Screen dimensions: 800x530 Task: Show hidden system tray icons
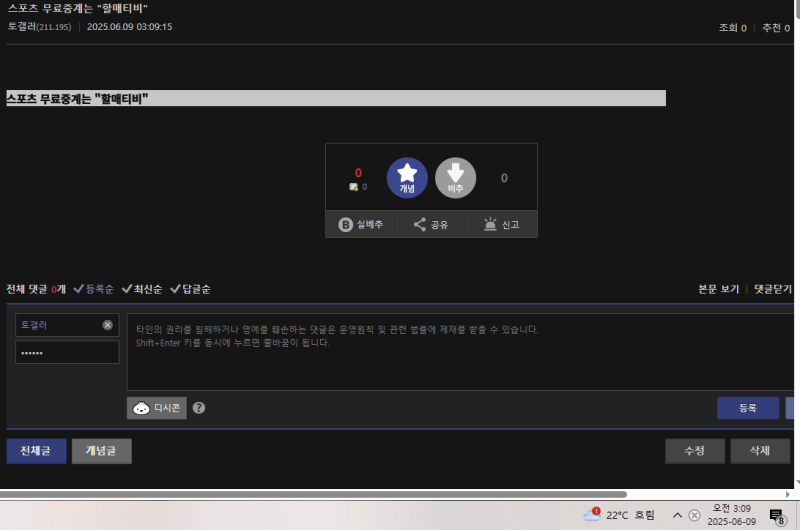point(677,515)
